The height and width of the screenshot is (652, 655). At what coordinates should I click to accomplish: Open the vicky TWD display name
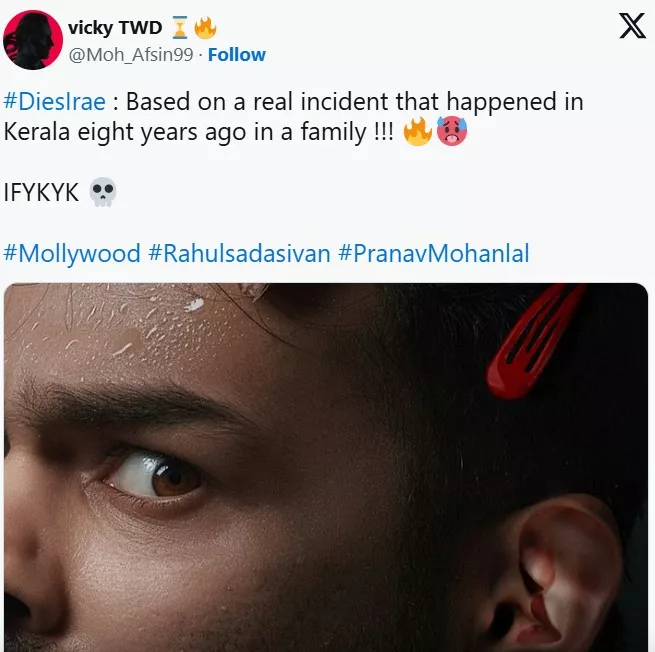point(115,28)
